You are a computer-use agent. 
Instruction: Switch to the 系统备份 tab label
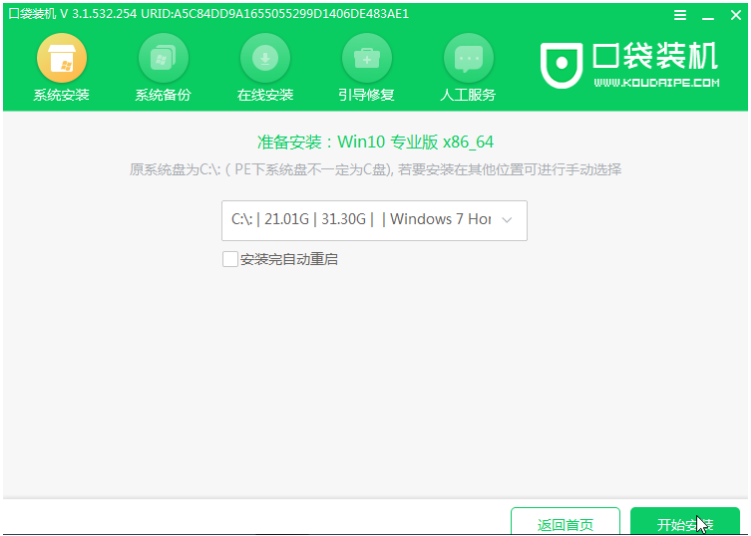162,95
